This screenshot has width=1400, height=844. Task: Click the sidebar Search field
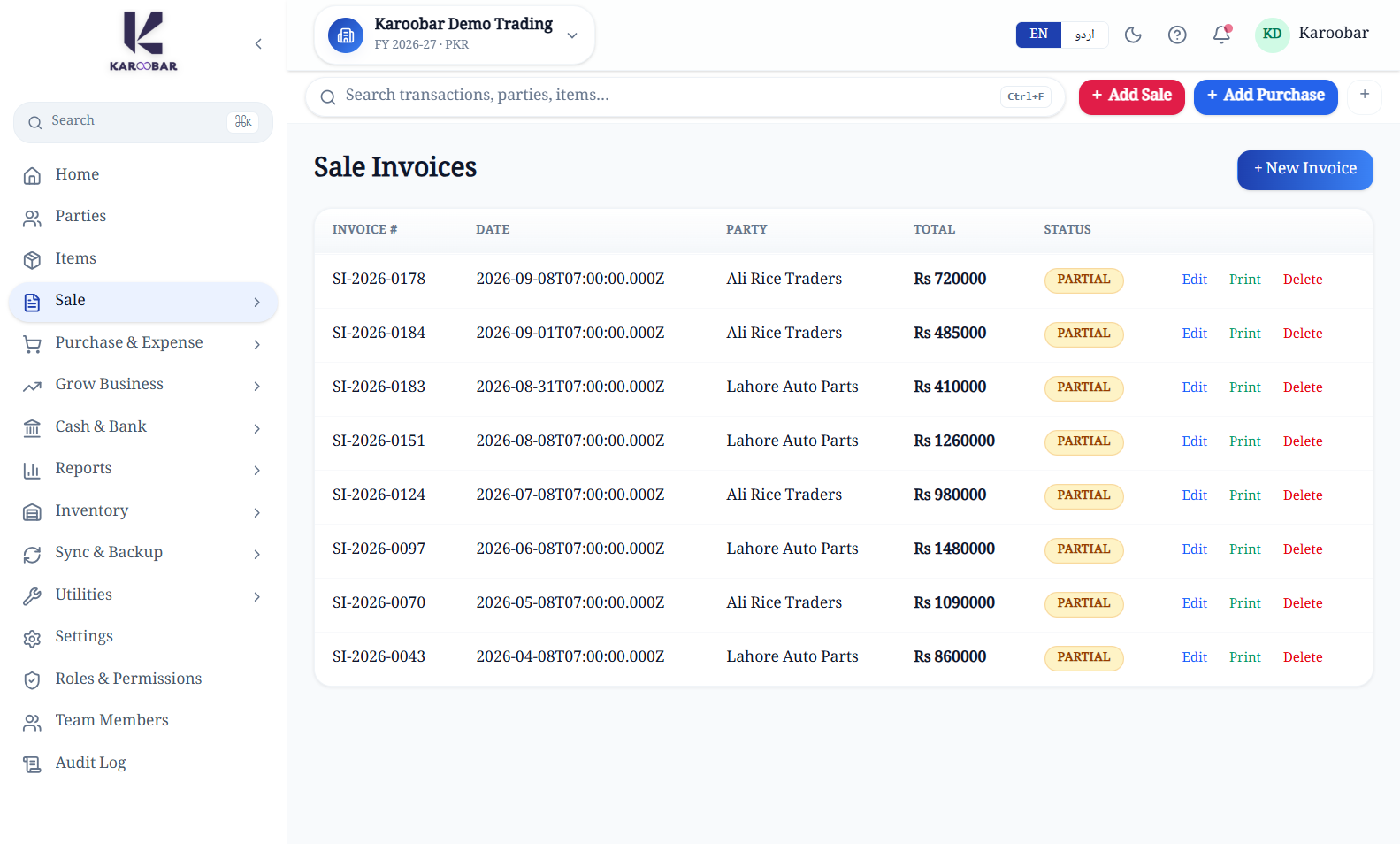143,122
